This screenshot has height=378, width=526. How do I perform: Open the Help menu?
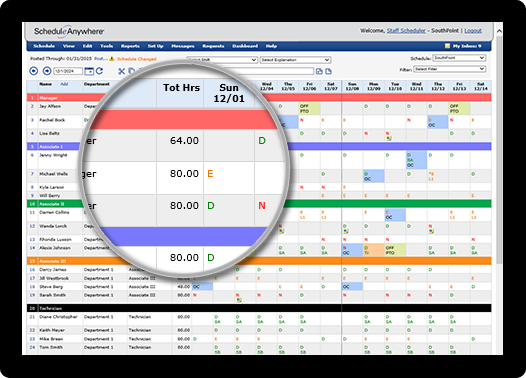click(x=271, y=46)
